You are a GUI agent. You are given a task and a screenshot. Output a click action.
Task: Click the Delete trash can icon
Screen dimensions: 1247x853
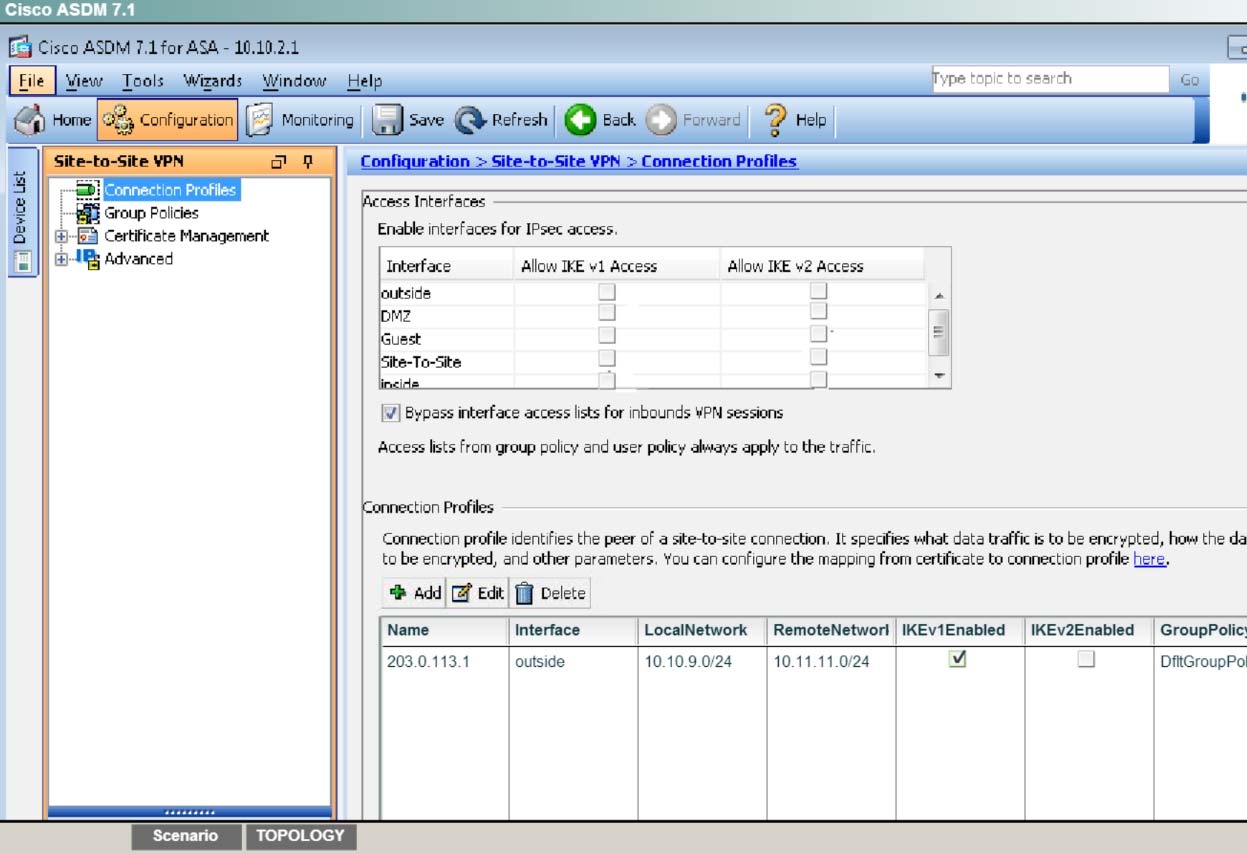(525, 593)
